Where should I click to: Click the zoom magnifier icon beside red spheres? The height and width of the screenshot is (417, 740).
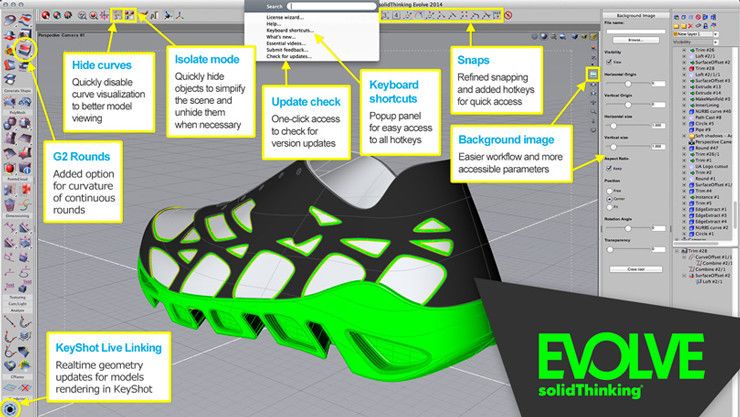(82, 16)
